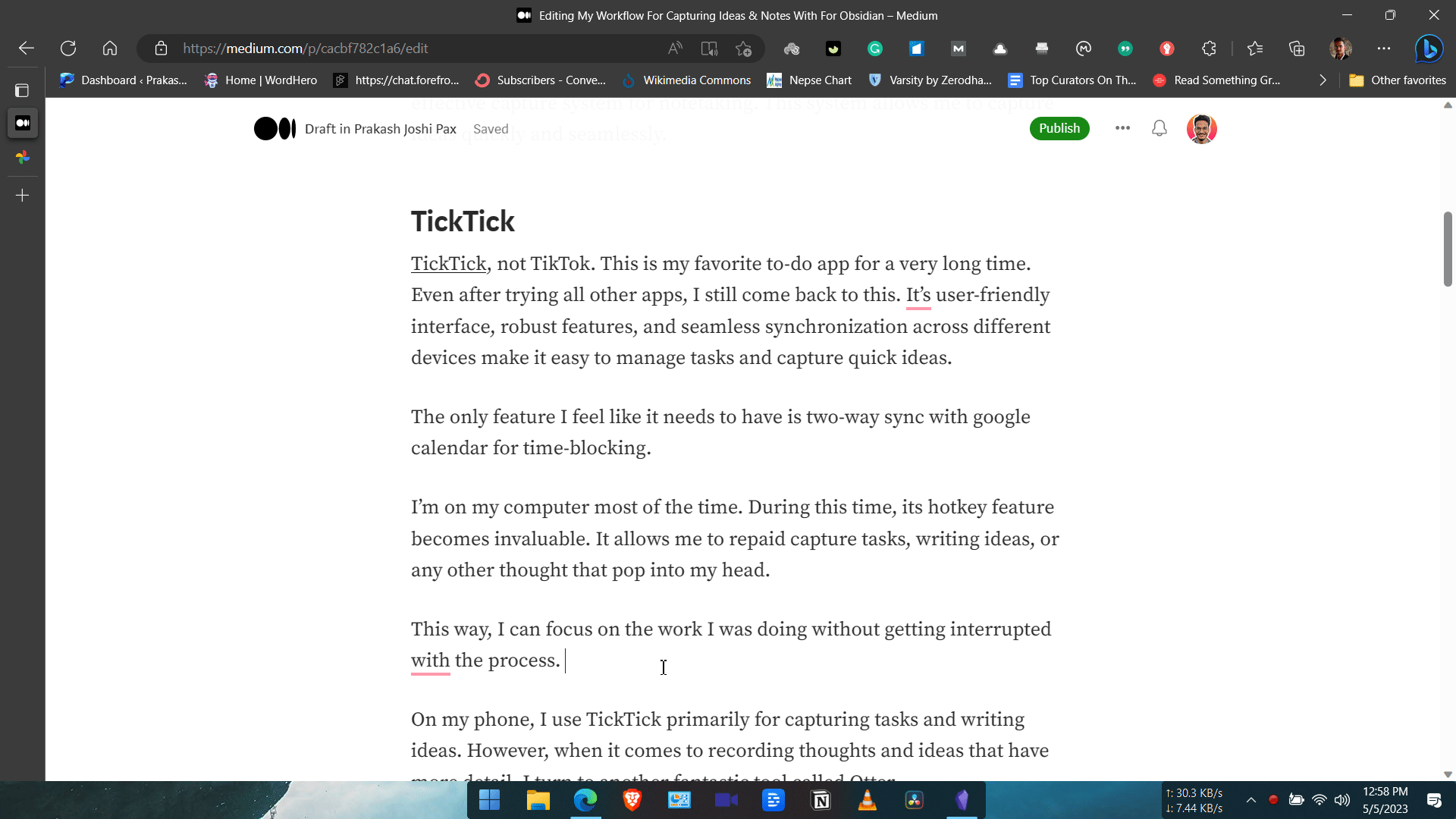Viewport: 1456px width, 819px height.
Task: Open the chat.forefro... bookmark
Action: tap(397, 80)
